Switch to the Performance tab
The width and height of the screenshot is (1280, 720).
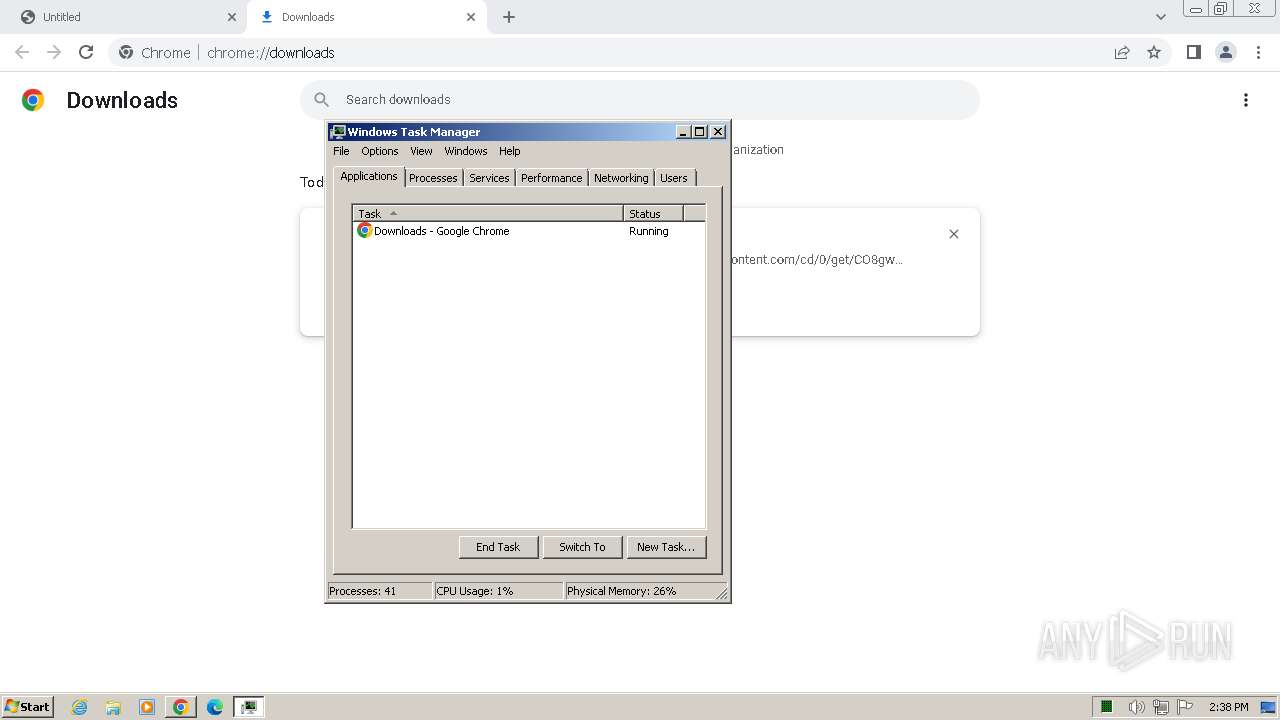pyautogui.click(x=551, y=178)
